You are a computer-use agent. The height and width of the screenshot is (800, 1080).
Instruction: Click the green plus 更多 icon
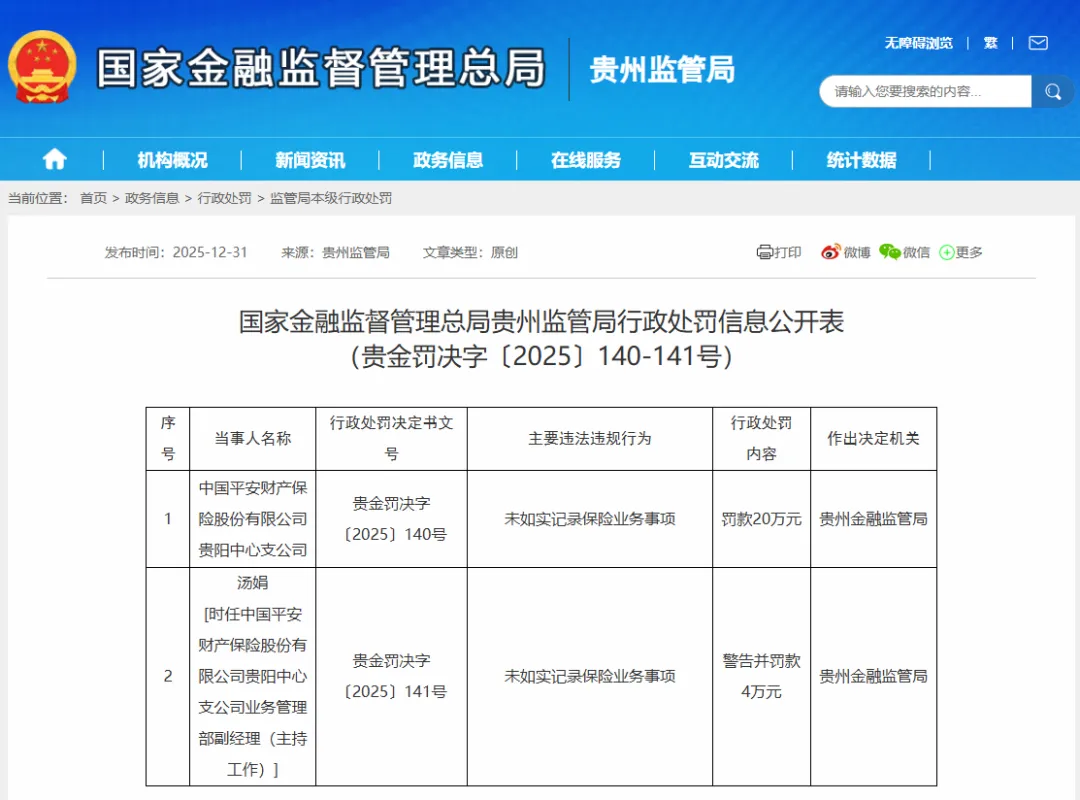click(947, 253)
